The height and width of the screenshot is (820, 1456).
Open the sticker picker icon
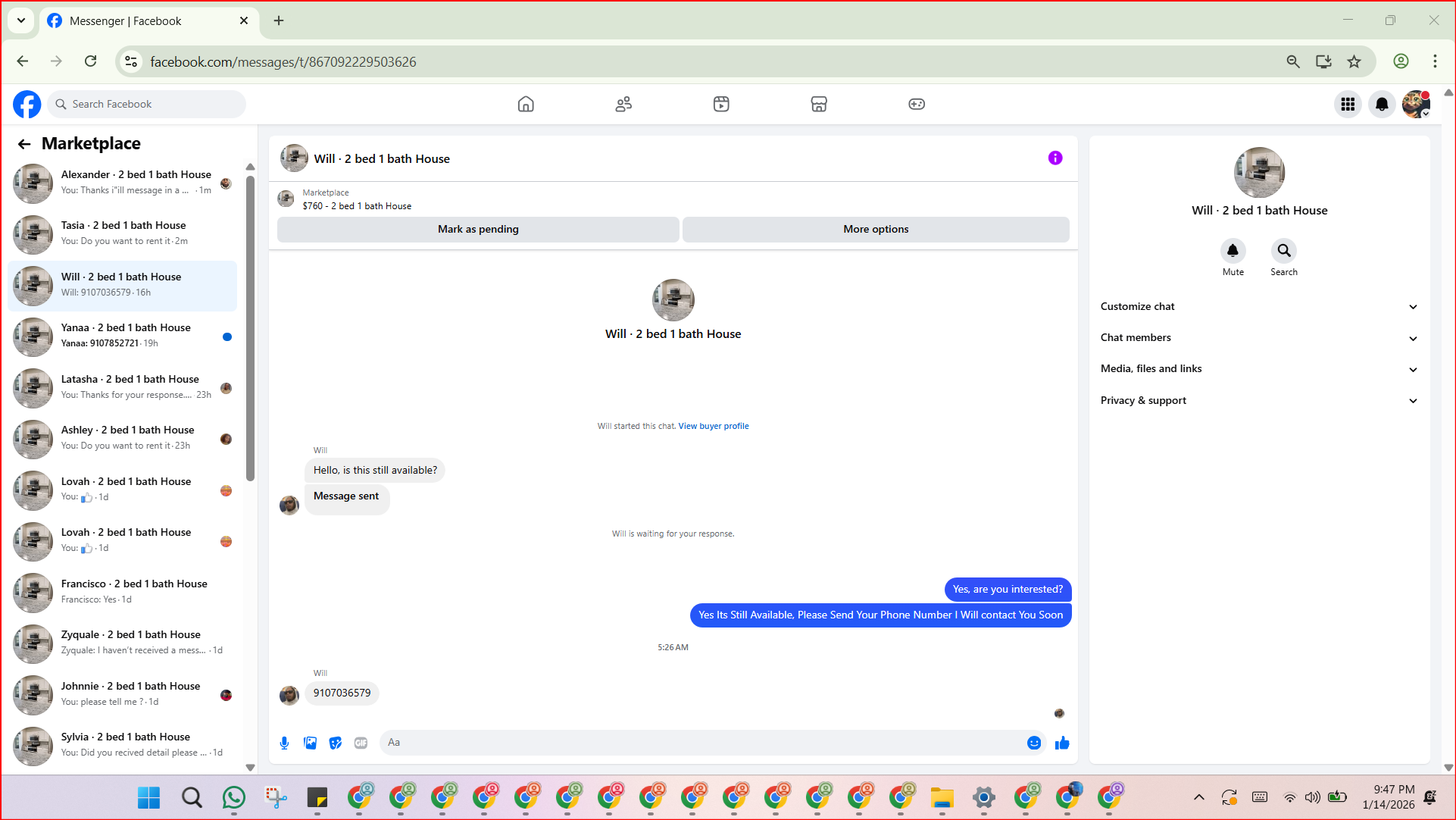pos(336,743)
